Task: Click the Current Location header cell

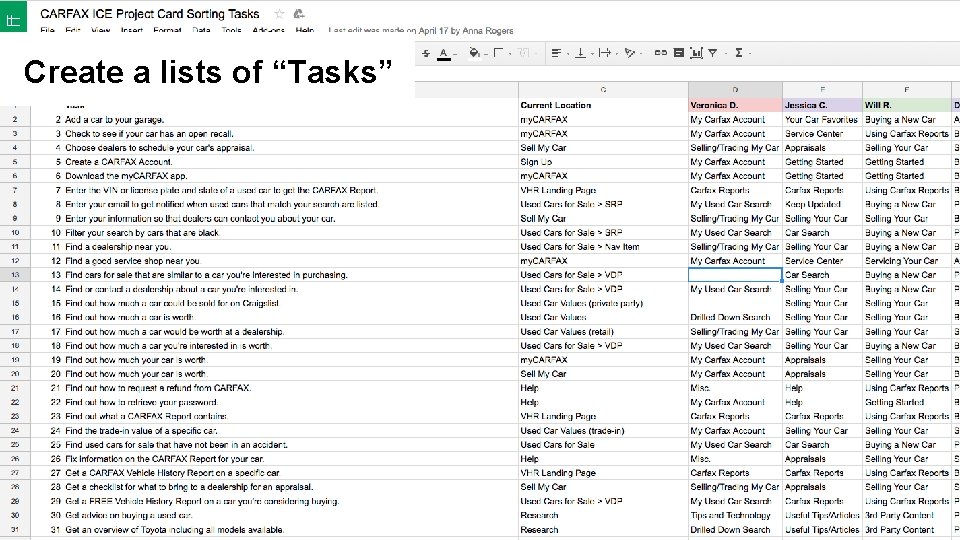Action: (x=603, y=105)
